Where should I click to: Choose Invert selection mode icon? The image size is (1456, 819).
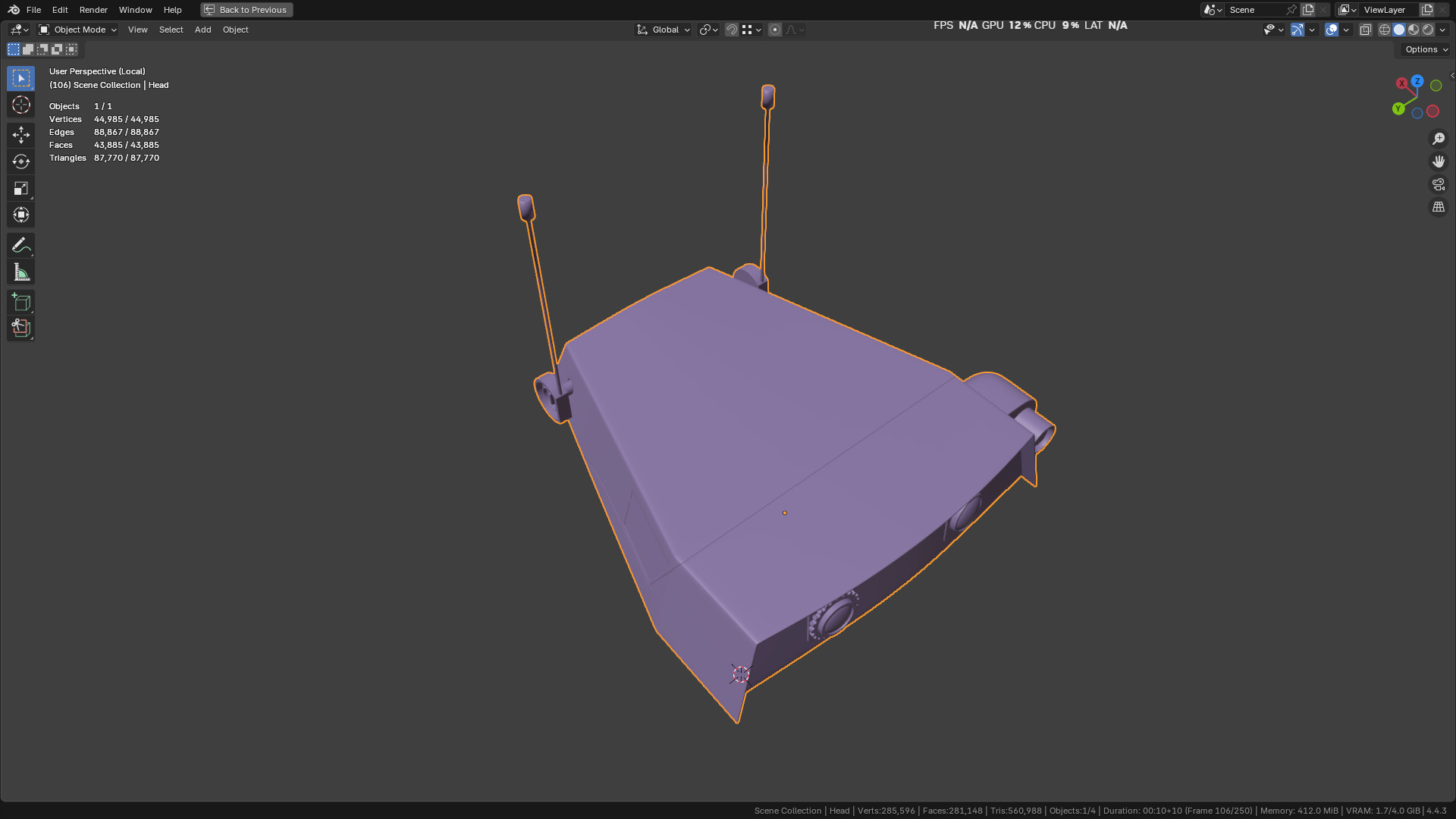[x=57, y=49]
